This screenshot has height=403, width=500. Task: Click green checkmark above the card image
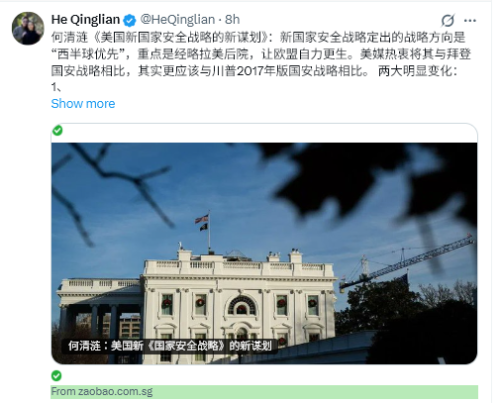58,130
